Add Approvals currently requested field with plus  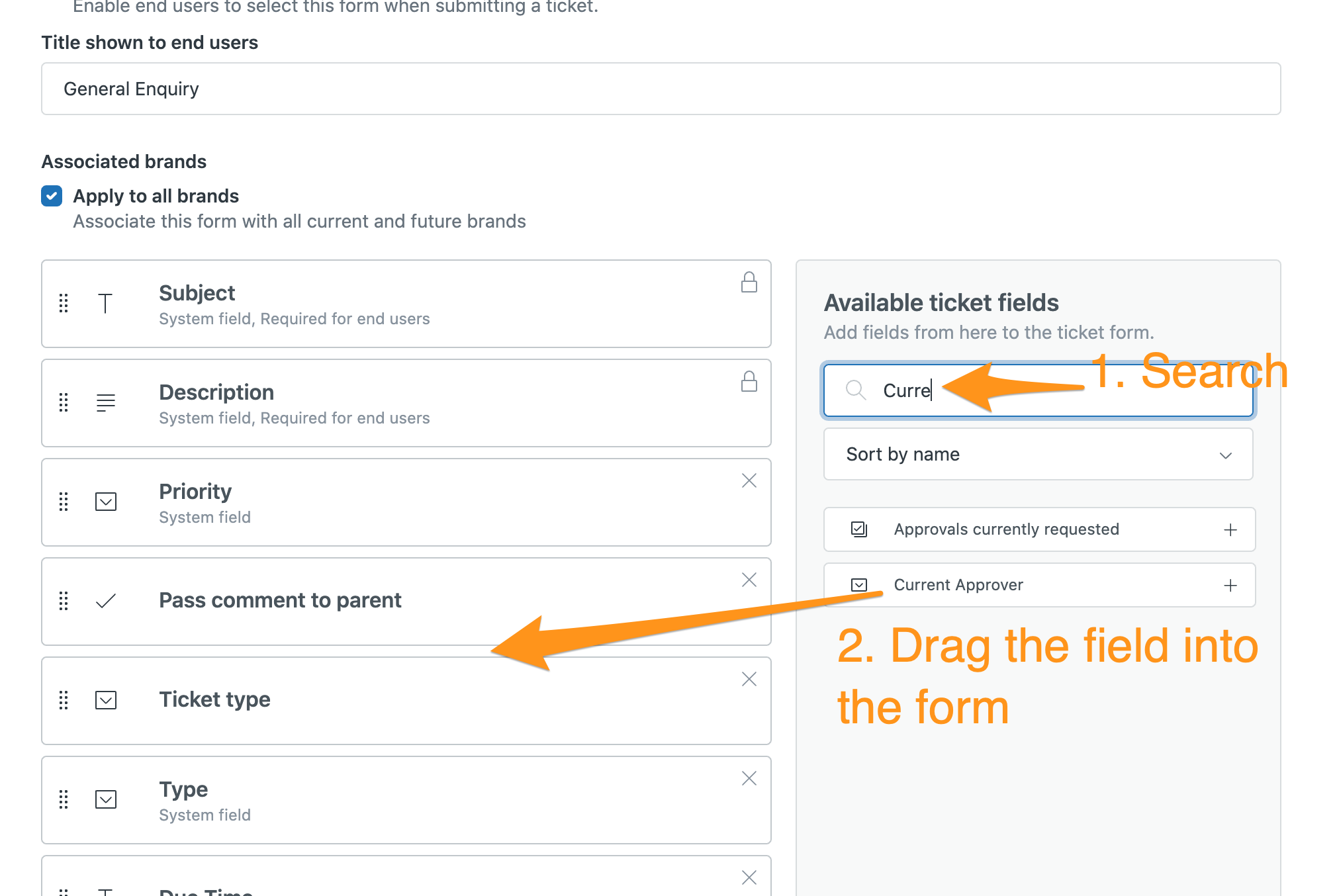tap(1230, 529)
